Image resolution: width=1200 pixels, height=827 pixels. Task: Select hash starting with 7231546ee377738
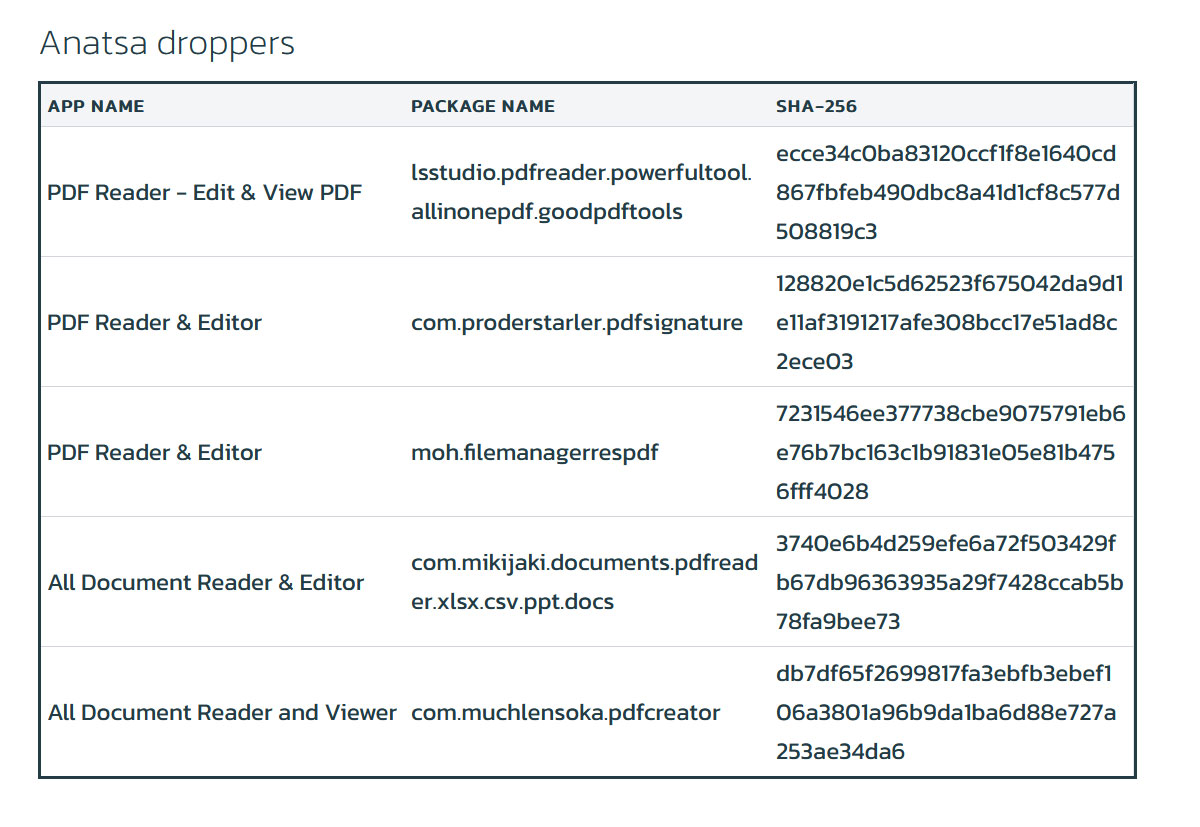(951, 452)
